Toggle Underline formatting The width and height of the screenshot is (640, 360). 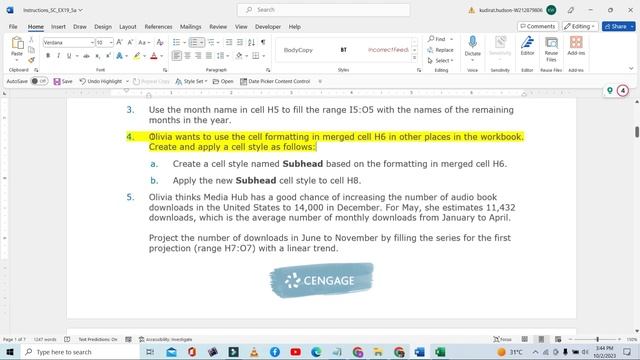click(x=69, y=56)
